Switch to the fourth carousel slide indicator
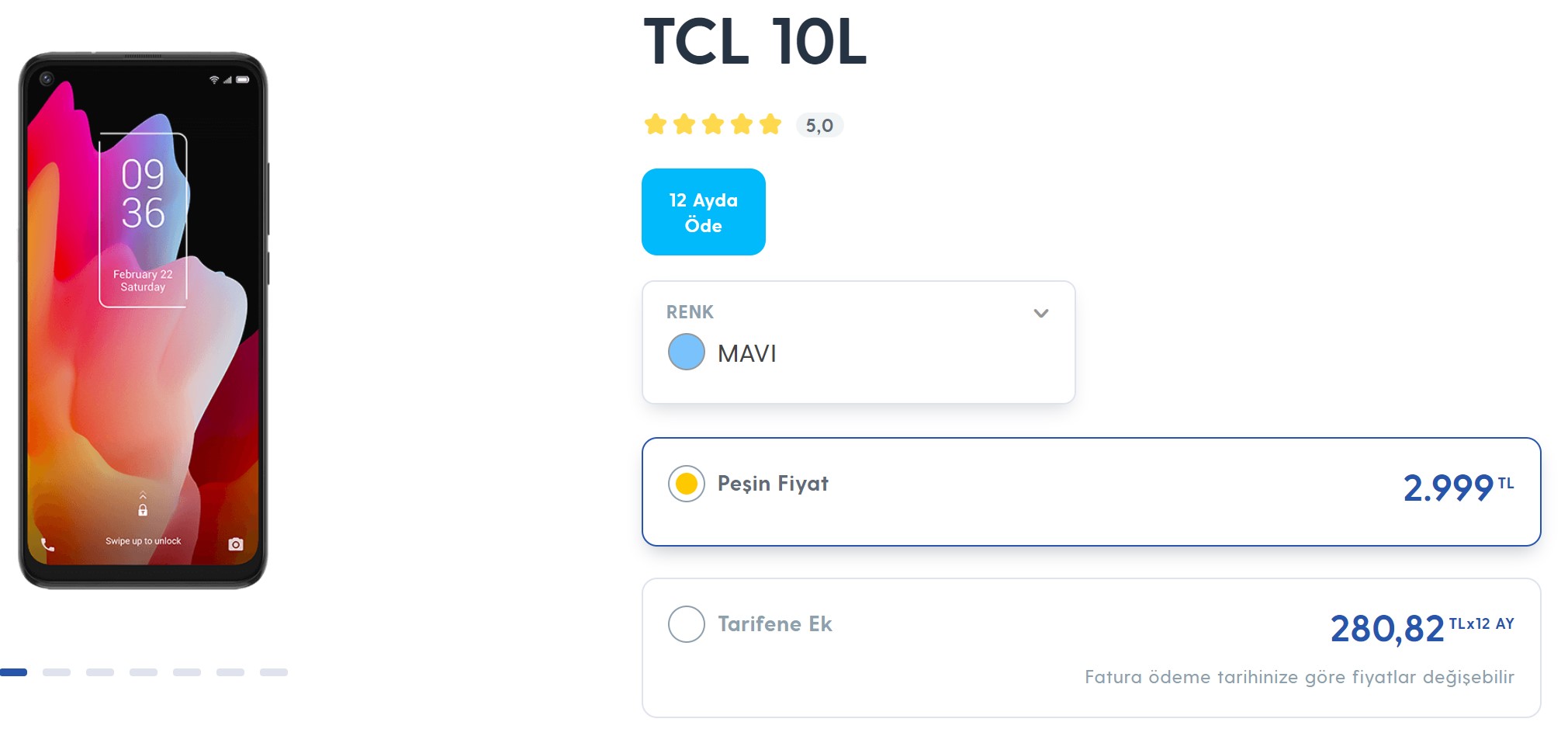 [x=144, y=672]
